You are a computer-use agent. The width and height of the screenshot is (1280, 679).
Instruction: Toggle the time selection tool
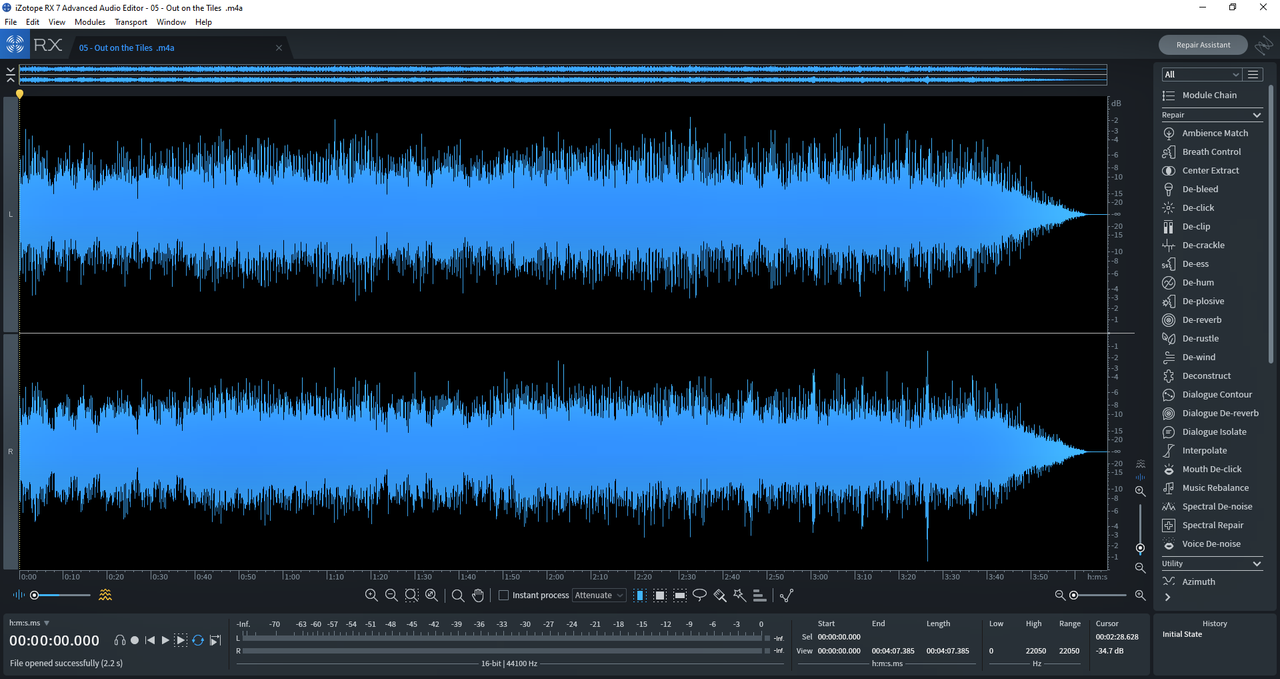(640, 595)
